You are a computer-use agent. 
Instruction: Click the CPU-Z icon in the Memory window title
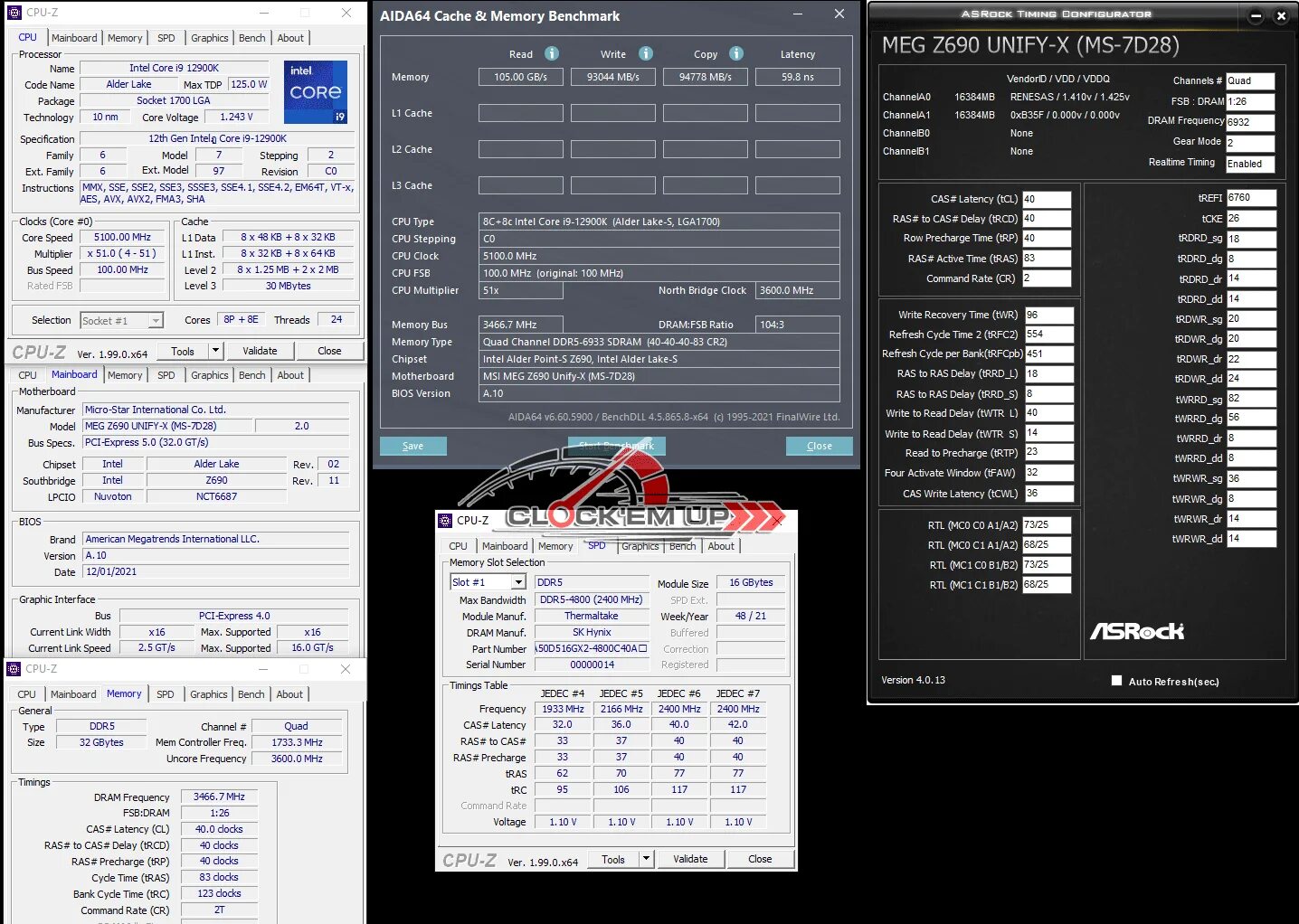point(14,668)
